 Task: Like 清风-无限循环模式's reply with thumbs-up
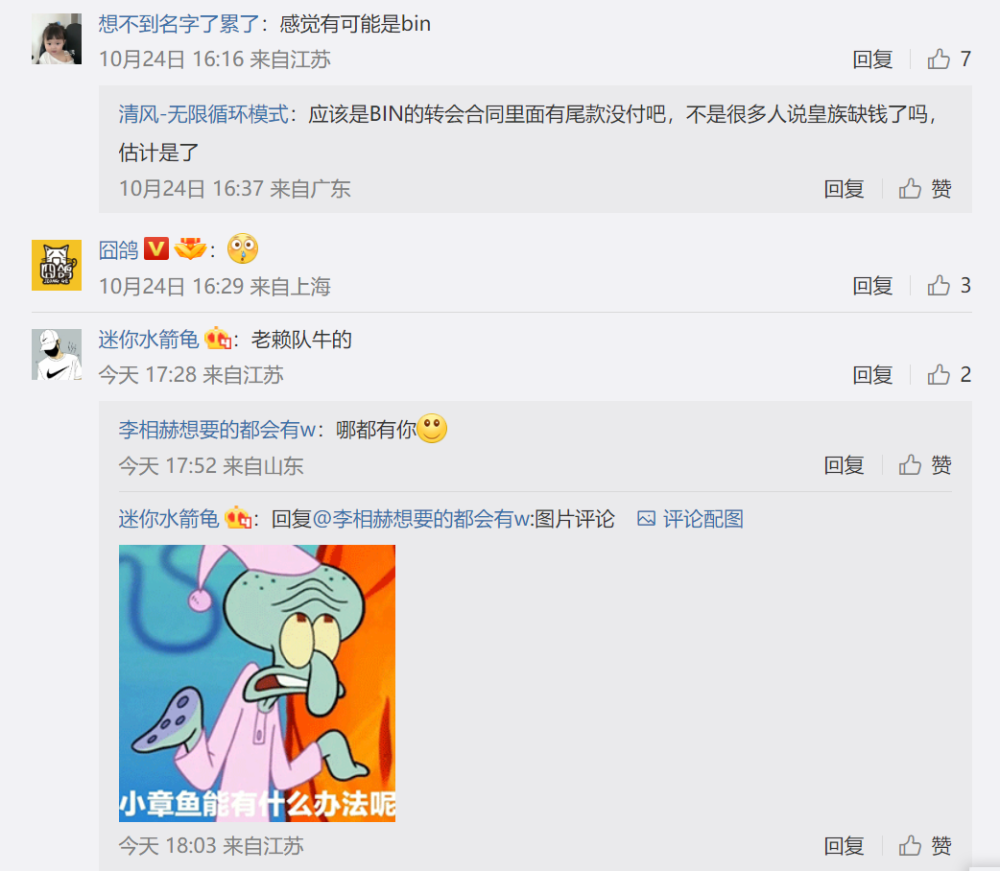coord(910,188)
